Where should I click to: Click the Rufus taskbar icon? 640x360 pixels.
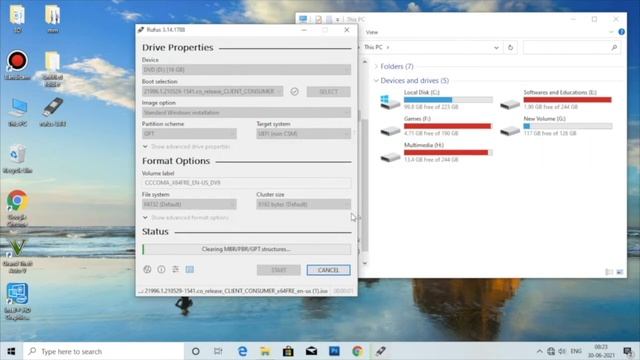point(380,351)
